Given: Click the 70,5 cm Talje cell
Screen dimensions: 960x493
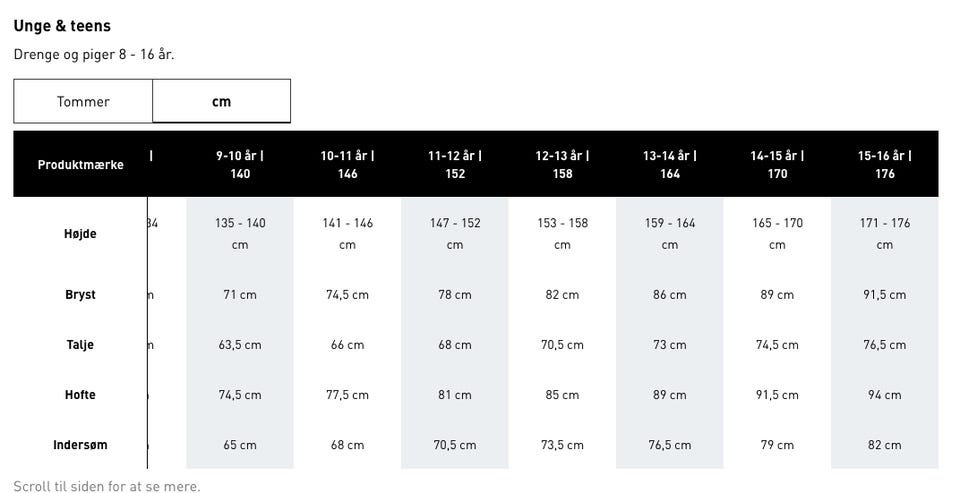Looking at the screenshot, I should click(562, 345).
